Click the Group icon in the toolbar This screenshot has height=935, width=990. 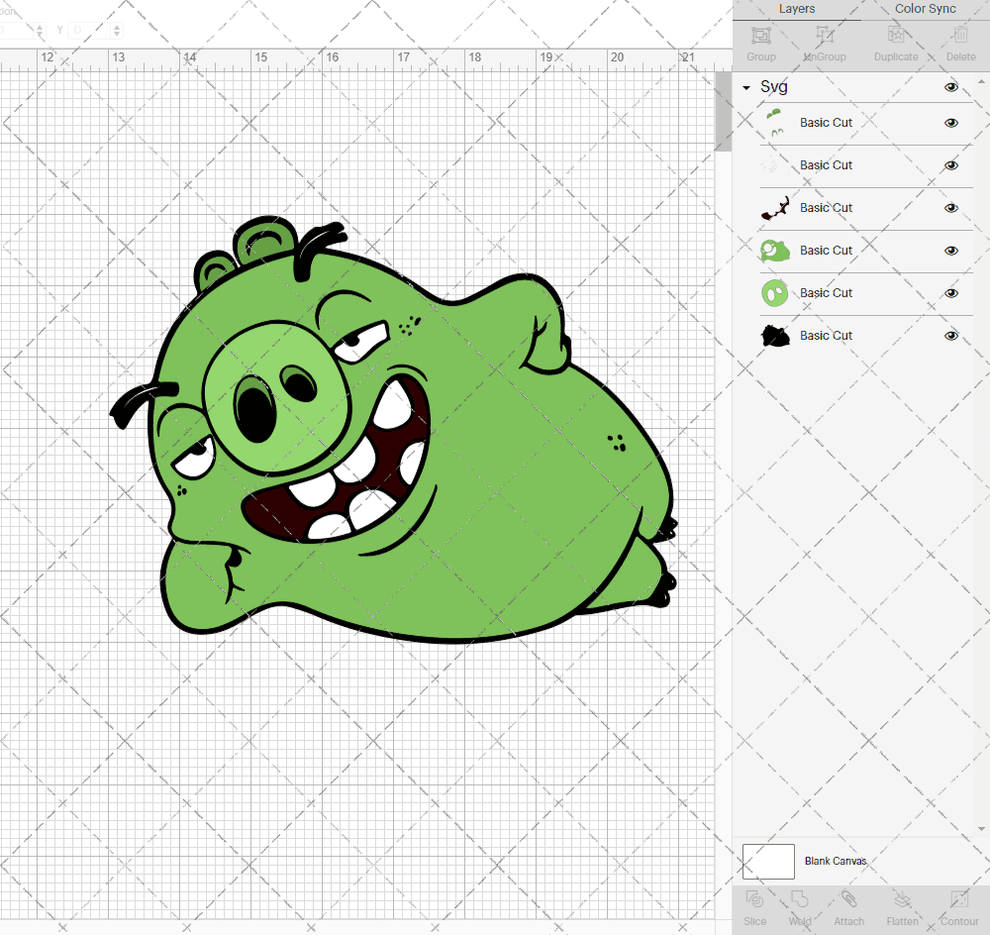click(x=760, y=41)
